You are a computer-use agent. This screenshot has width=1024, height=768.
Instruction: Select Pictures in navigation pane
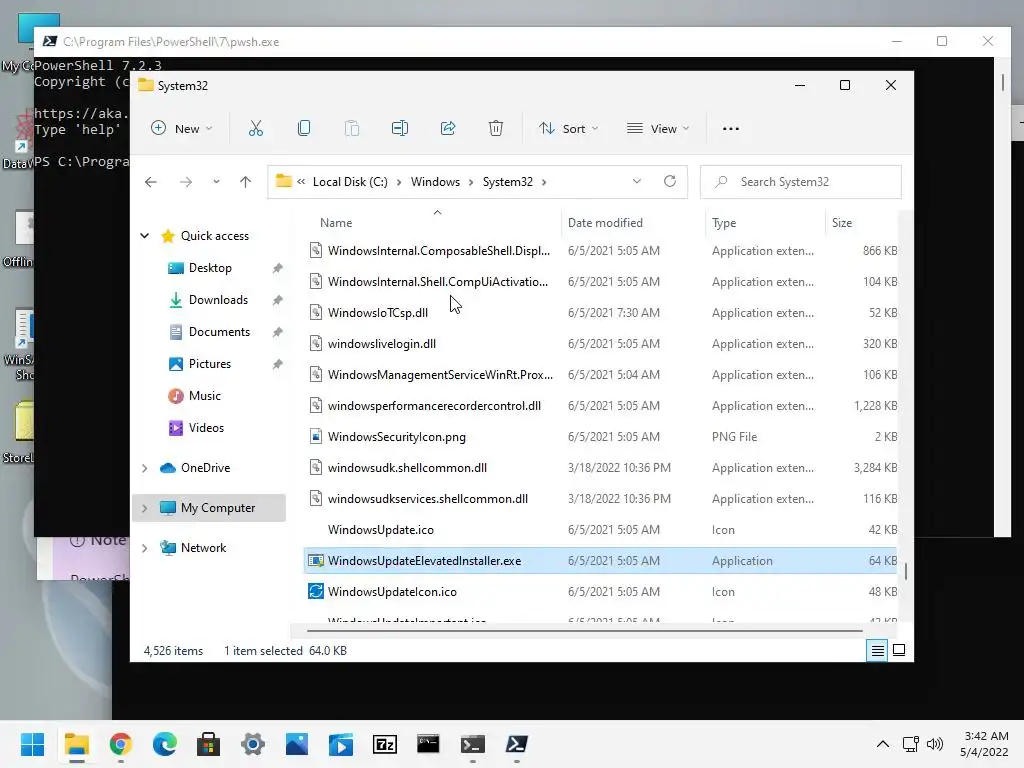tap(210, 364)
